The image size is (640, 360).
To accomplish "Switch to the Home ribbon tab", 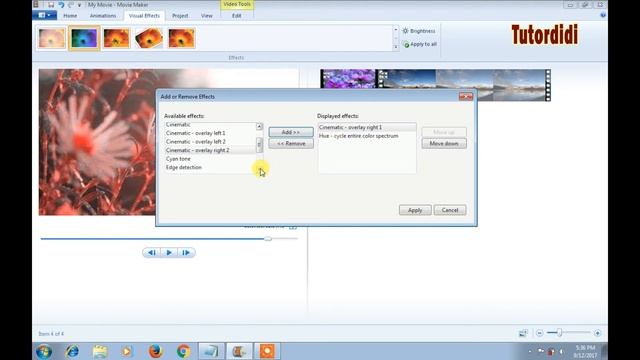I will pyautogui.click(x=70, y=16).
